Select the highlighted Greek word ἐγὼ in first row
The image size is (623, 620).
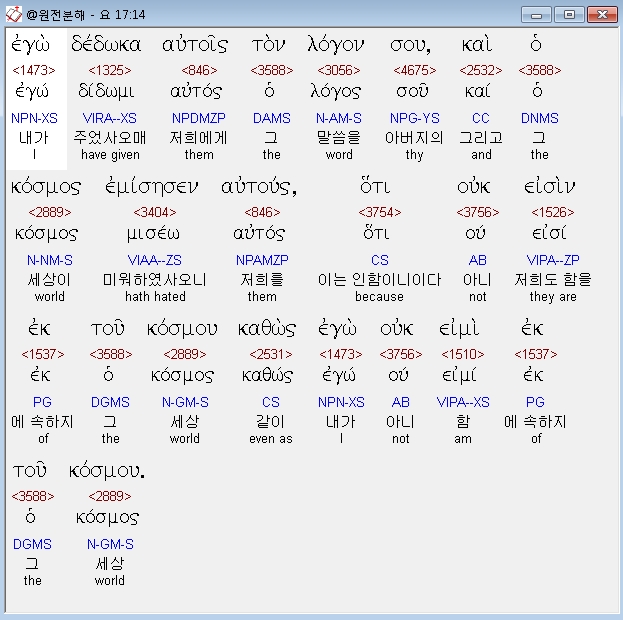click(30, 44)
